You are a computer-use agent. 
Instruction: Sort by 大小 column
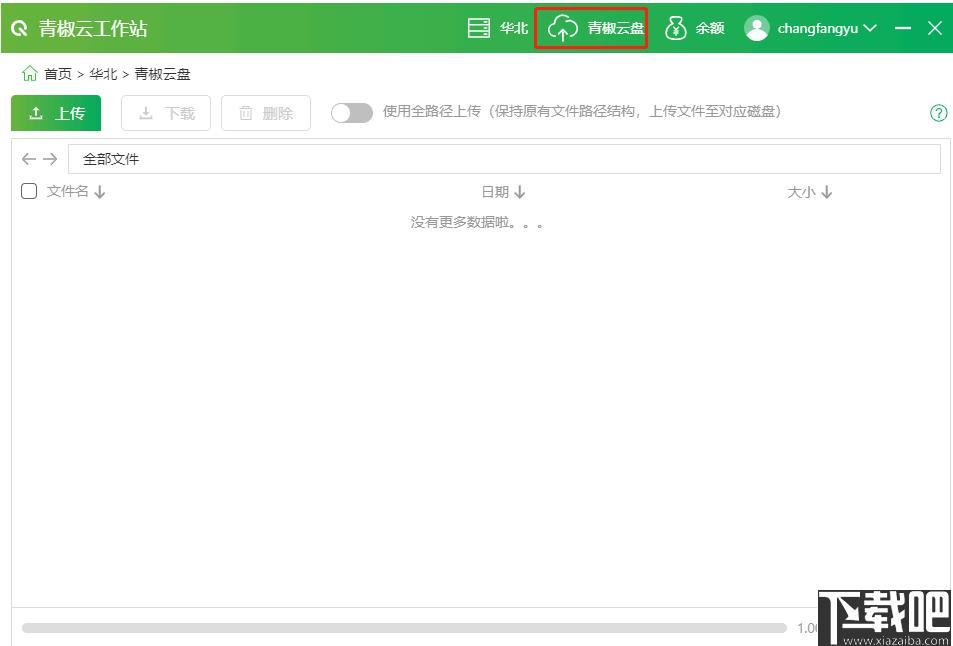[810, 192]
